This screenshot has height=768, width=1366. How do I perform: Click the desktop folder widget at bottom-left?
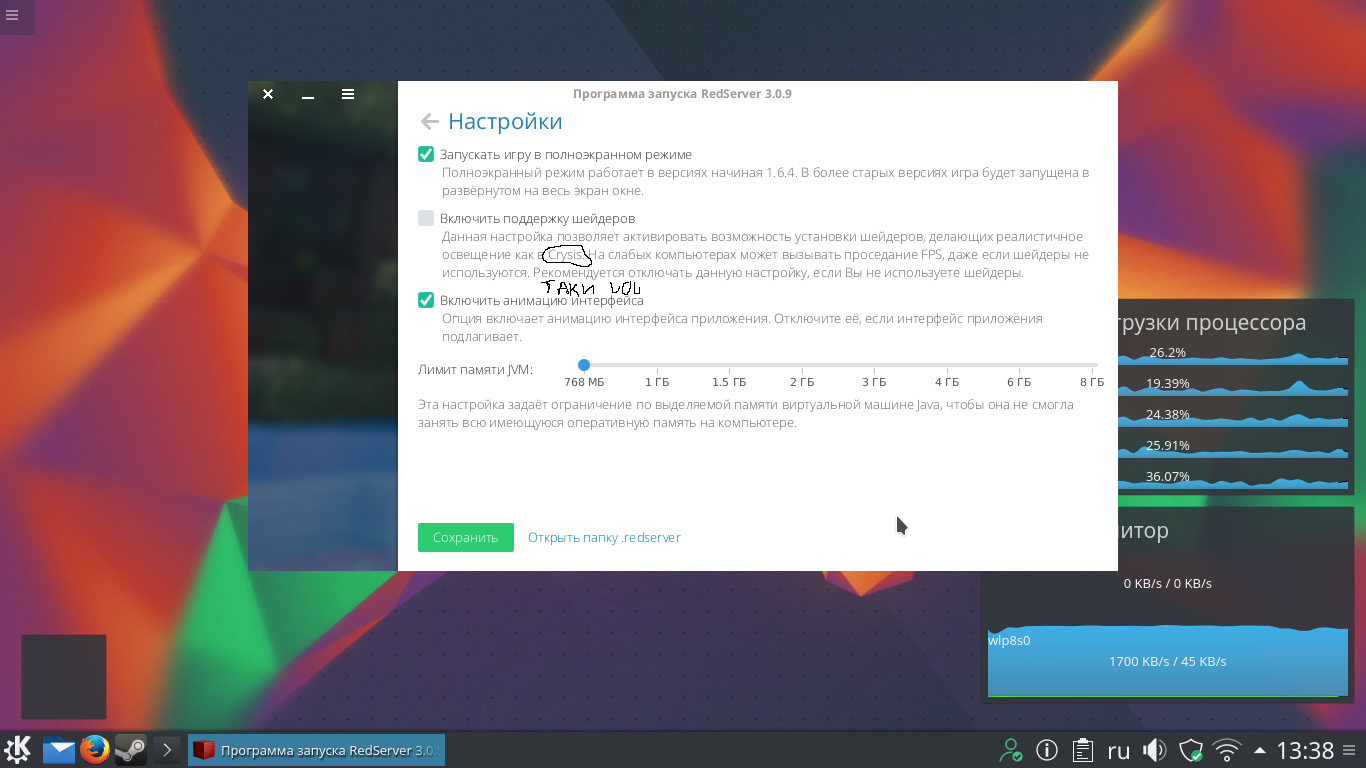pos(64,677)
